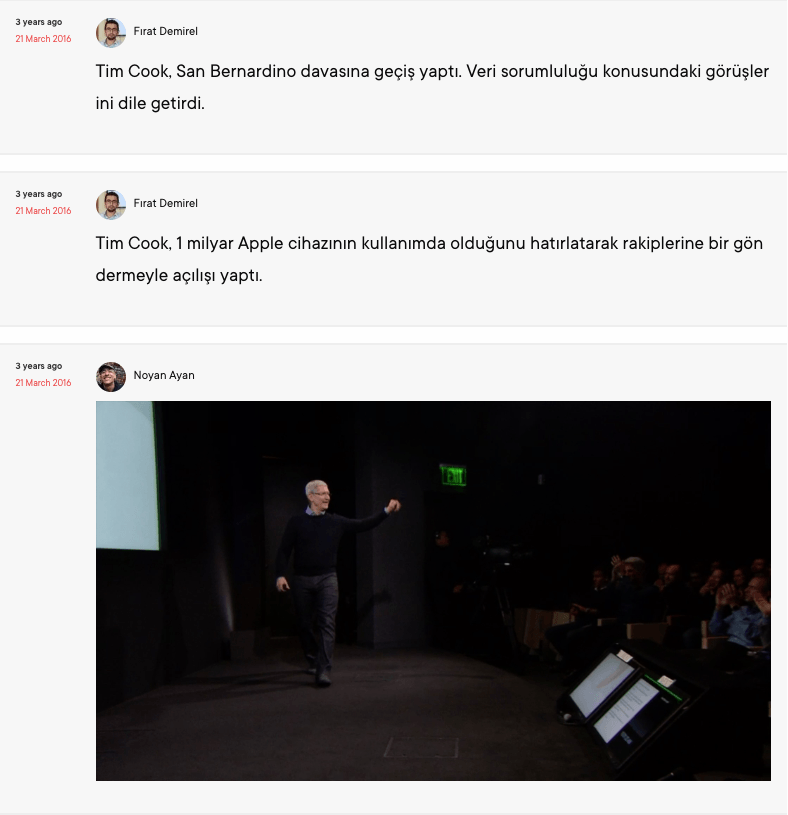Click the '3 years ago' label on first post

tap(38, 22)
